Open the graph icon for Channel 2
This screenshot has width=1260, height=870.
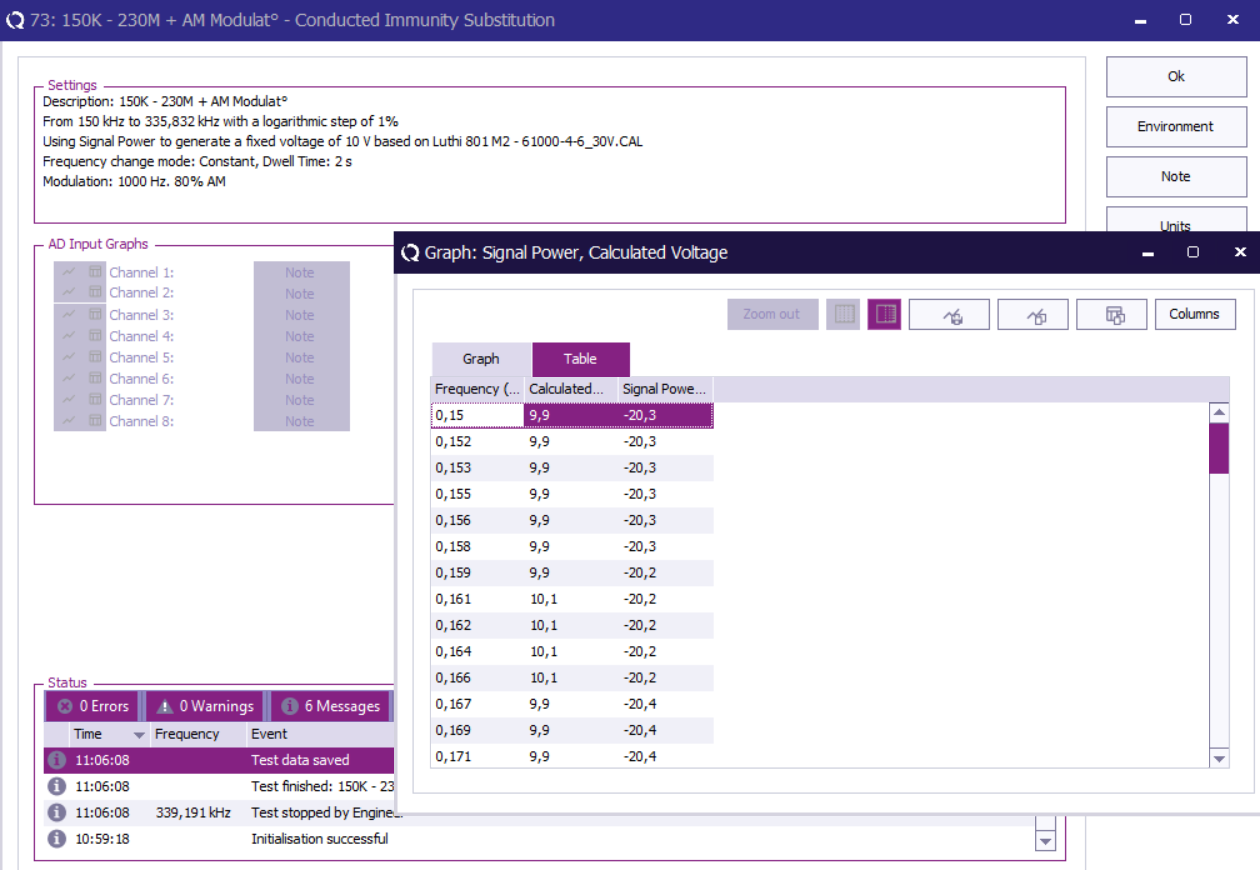[x=68, y=292]
